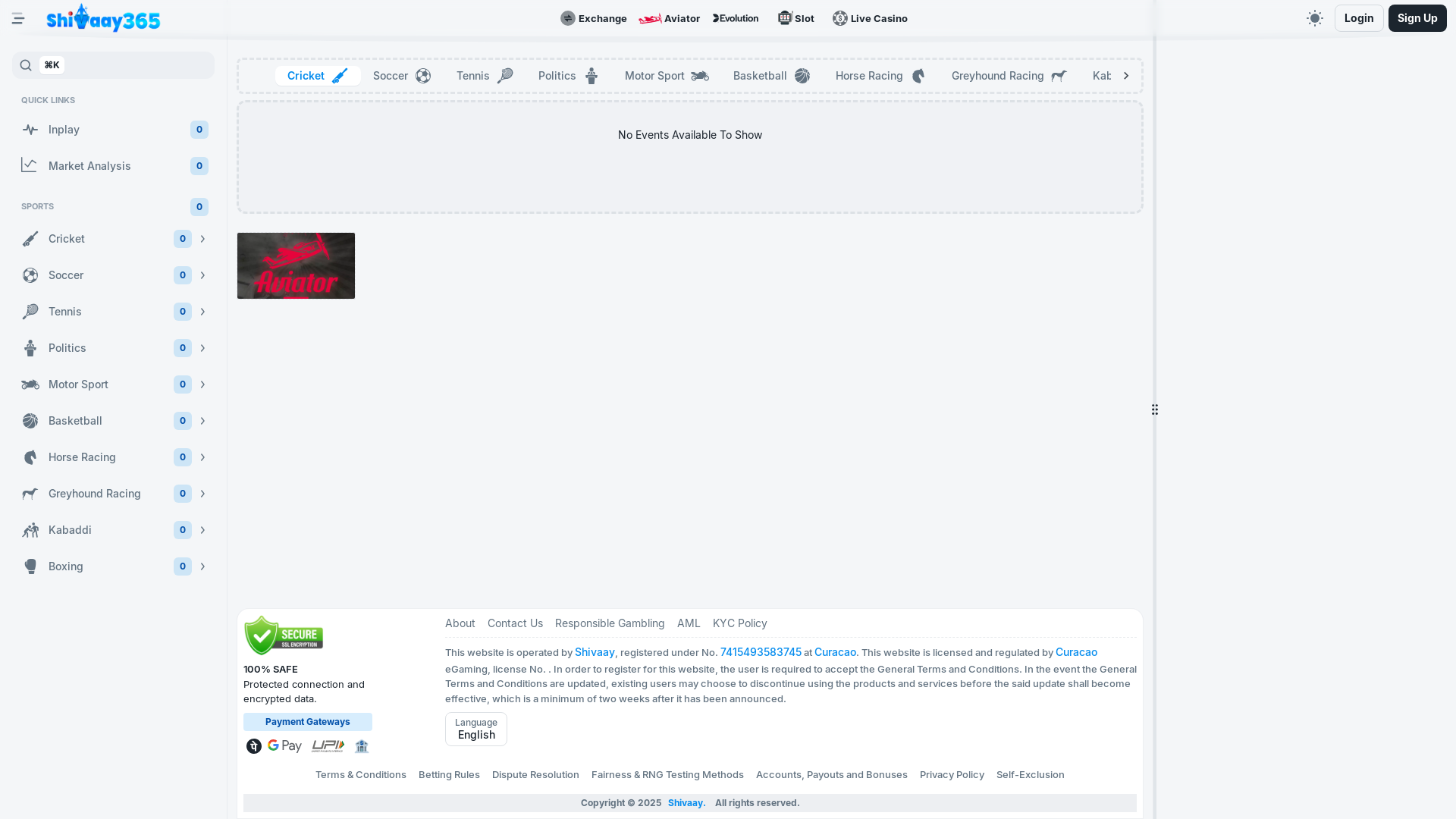Click the Slot machine icon in header

[785, 18]
